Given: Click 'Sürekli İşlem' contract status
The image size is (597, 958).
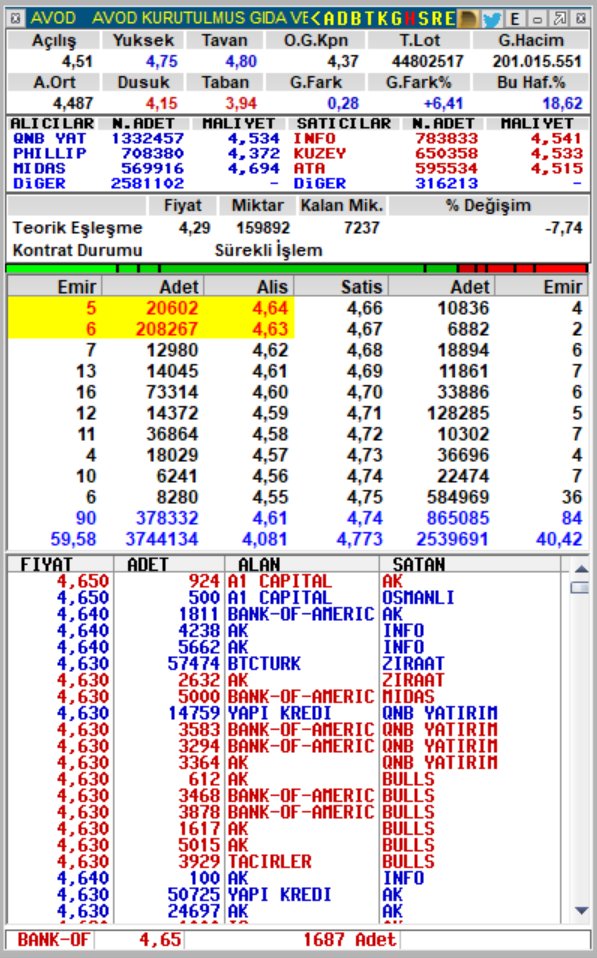Looking at the screenshot, I should point(268,250).
